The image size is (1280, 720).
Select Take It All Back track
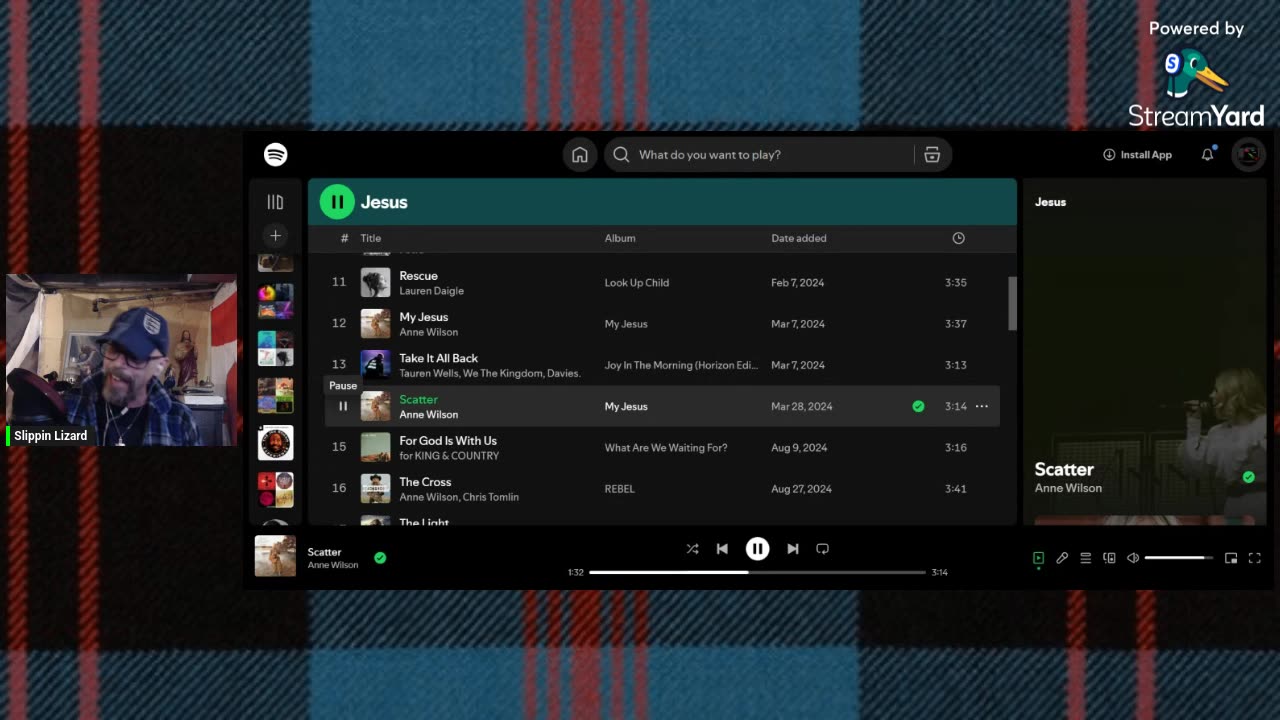coord(438,358)
